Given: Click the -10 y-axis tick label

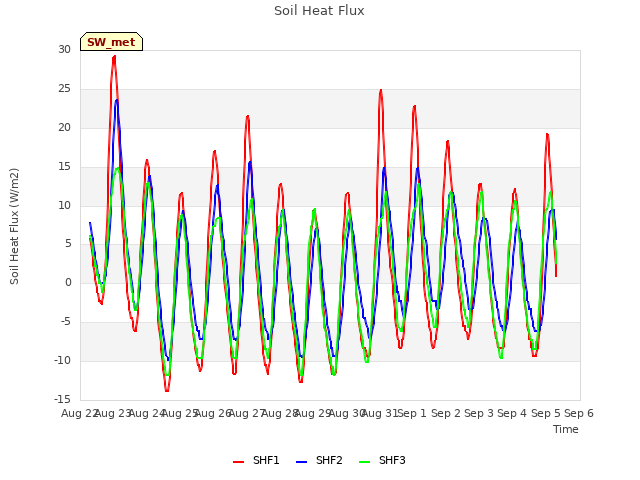Looking at the screenshot, I should tap(63, 360).
